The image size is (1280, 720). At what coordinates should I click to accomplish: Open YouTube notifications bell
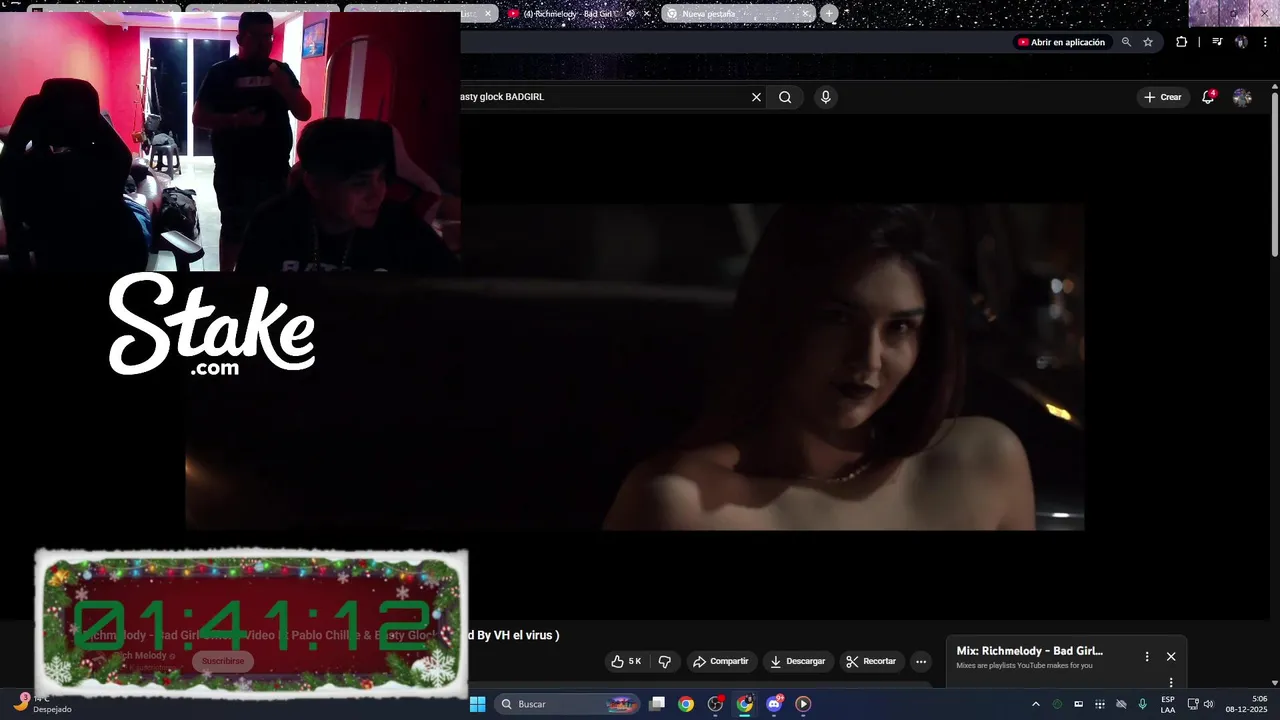click(1208, 97)
